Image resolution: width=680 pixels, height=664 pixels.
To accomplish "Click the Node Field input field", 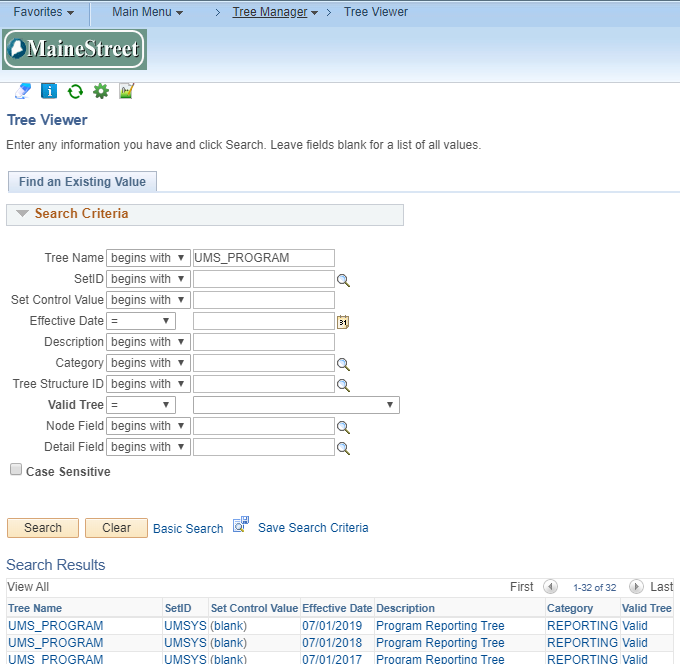I will (264, 426).
